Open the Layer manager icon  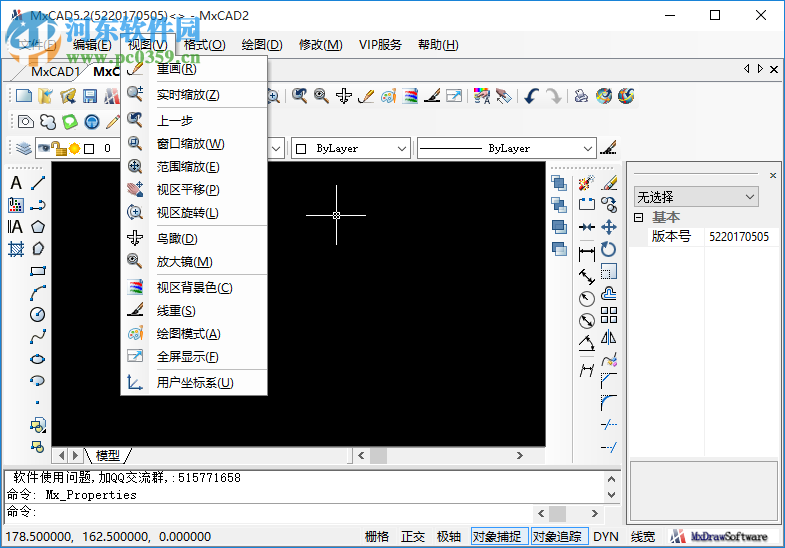(24, 148)
